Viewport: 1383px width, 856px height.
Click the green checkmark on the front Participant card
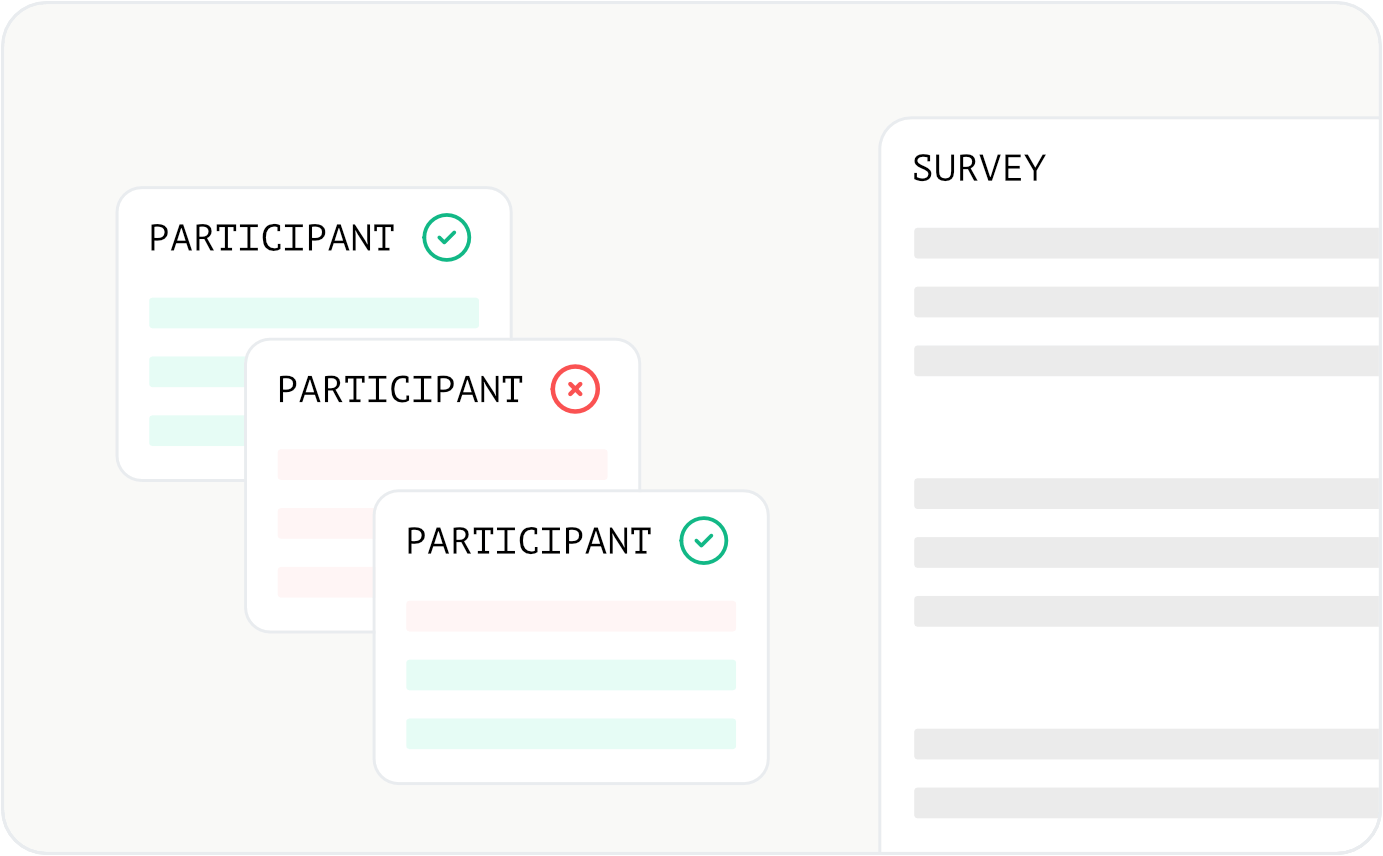(704, 541)
